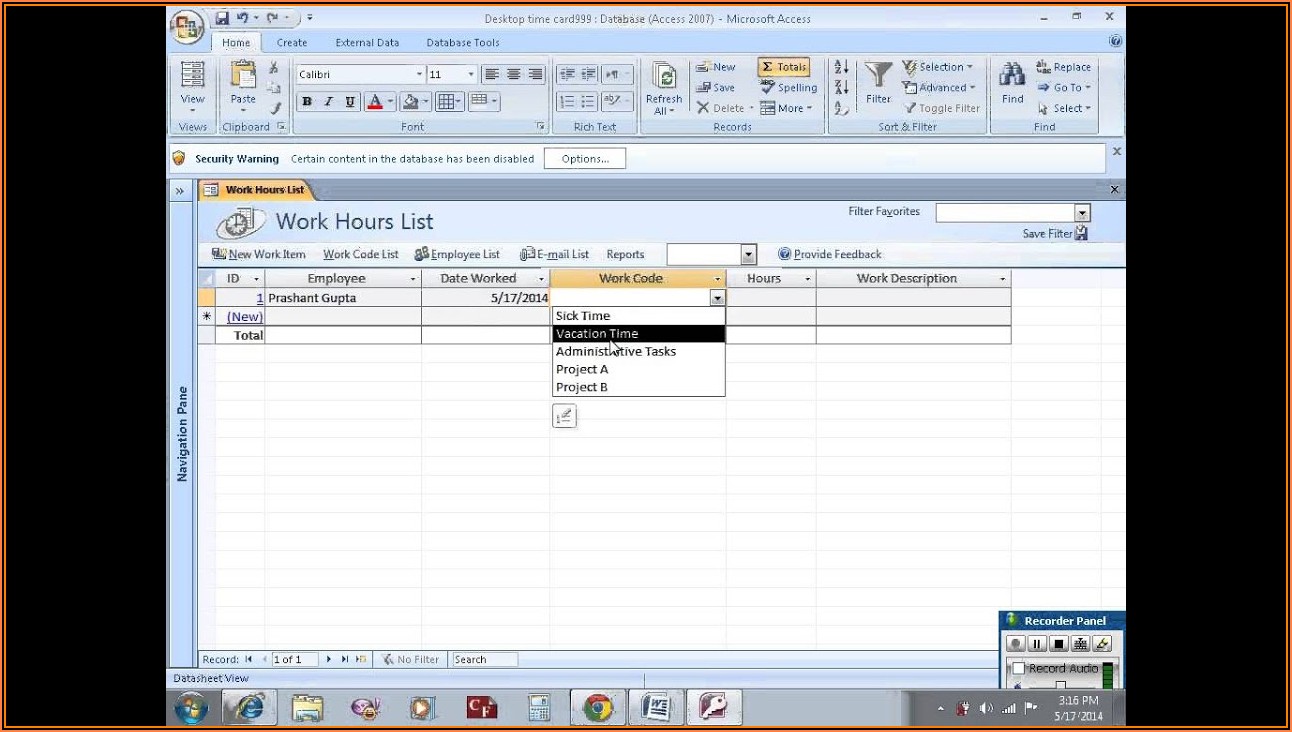The width and height of the screenshot is (1292, 732).
Task: Toggle the Totals row button
Action: pyautogui.click(x=783, y=67)
